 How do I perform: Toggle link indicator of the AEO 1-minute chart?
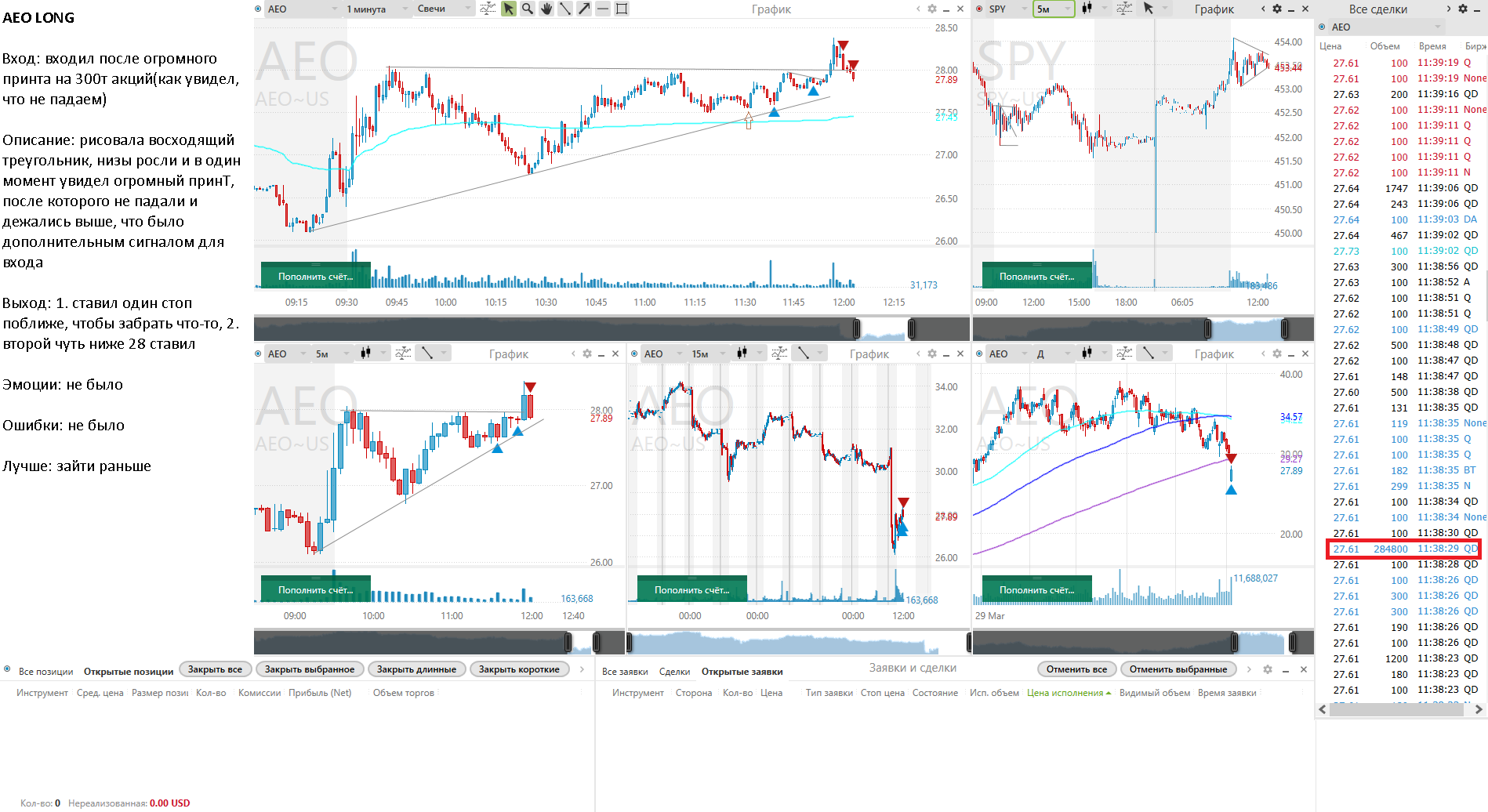[259, 9]
